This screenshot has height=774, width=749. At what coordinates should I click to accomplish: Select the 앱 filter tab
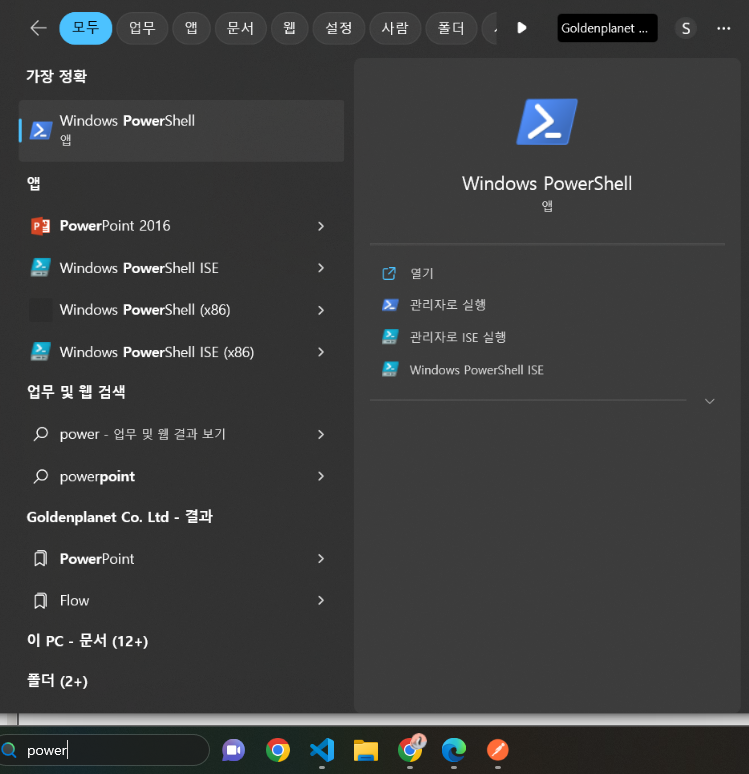191,28
